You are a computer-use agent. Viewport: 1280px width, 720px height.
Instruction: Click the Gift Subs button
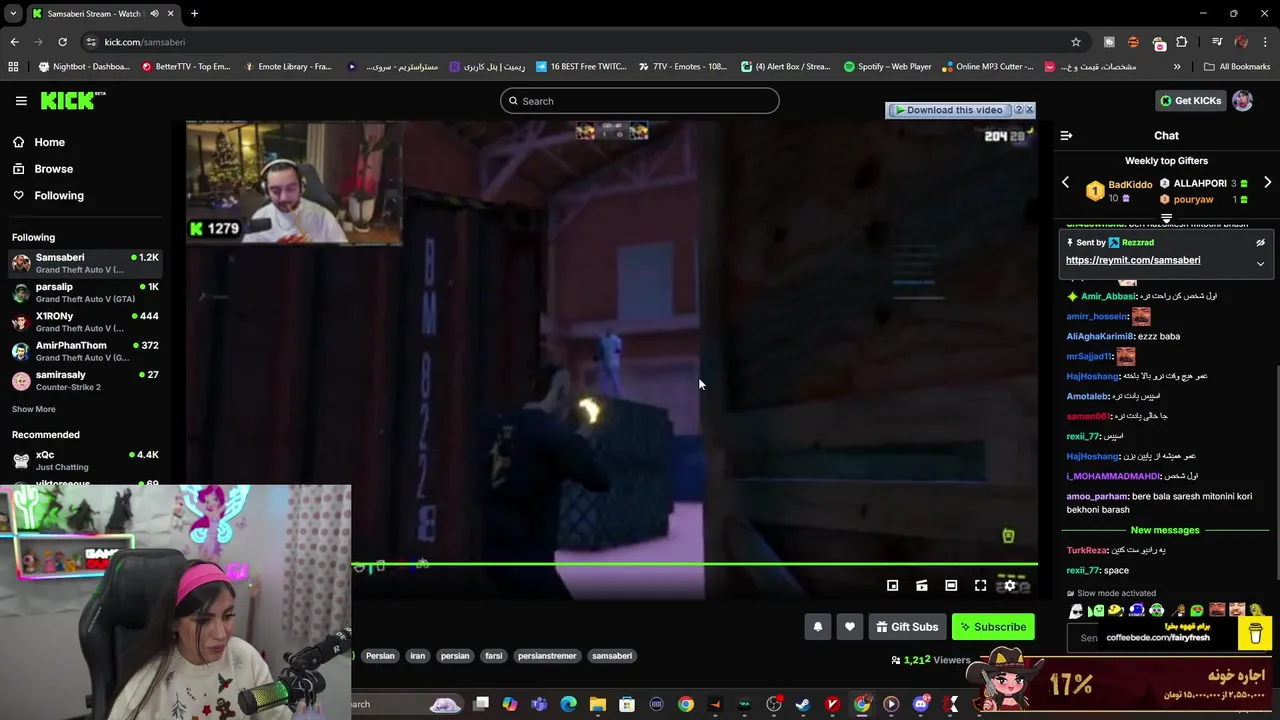[907, 627]
